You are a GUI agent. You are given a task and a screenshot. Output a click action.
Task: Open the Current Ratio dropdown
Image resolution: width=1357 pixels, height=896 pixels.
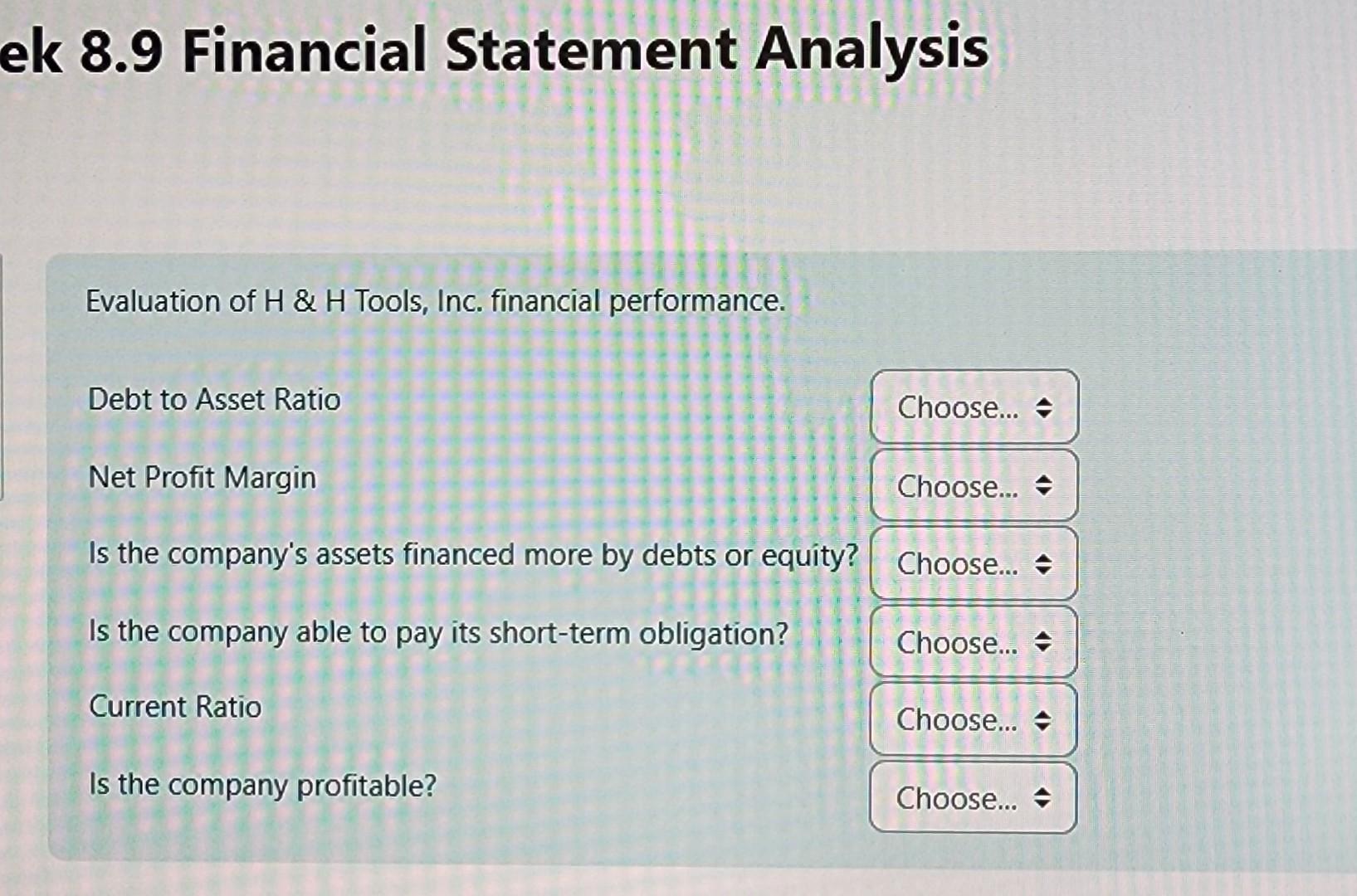971,720
